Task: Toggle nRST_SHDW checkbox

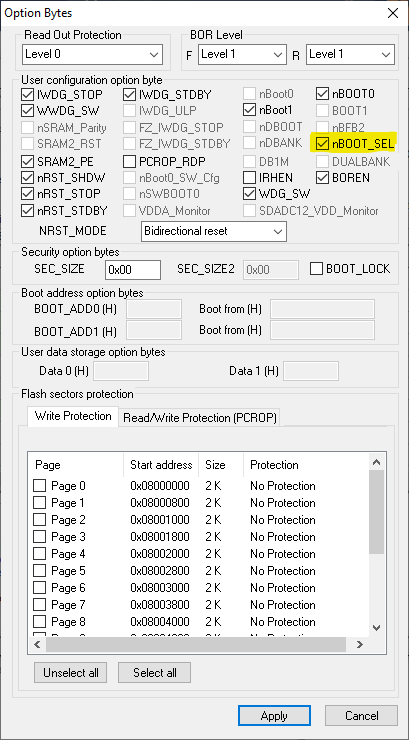Action: (x=27, y=178)
